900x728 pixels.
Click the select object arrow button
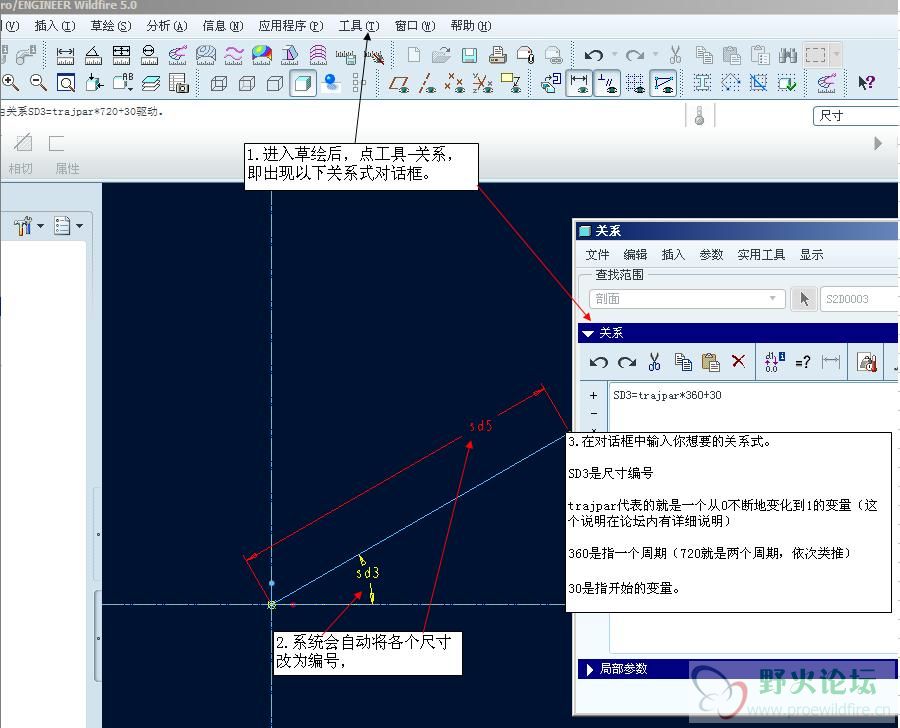pyautogui.click(x=804, y=299)
